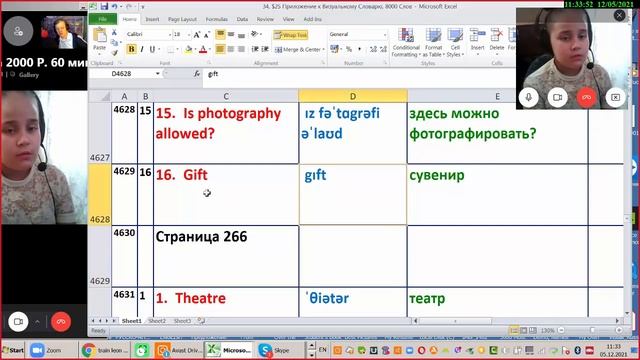640x360 pixels.
Task: Open the File tab
Action: 102,19
